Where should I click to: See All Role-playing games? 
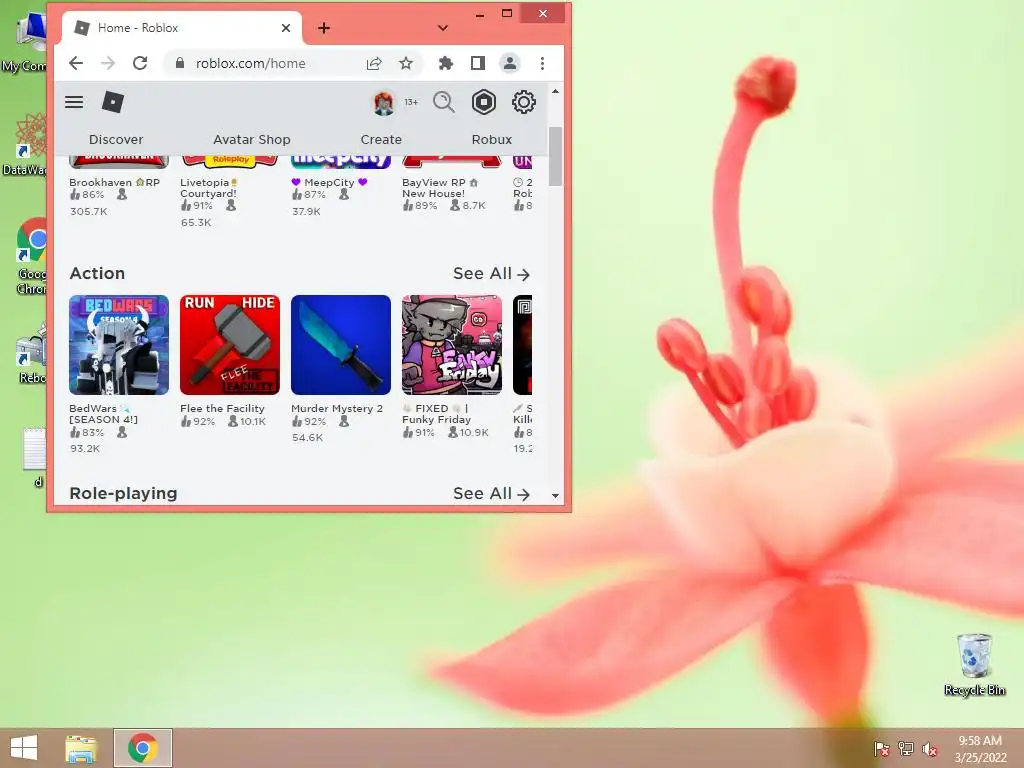click(491, 494)
